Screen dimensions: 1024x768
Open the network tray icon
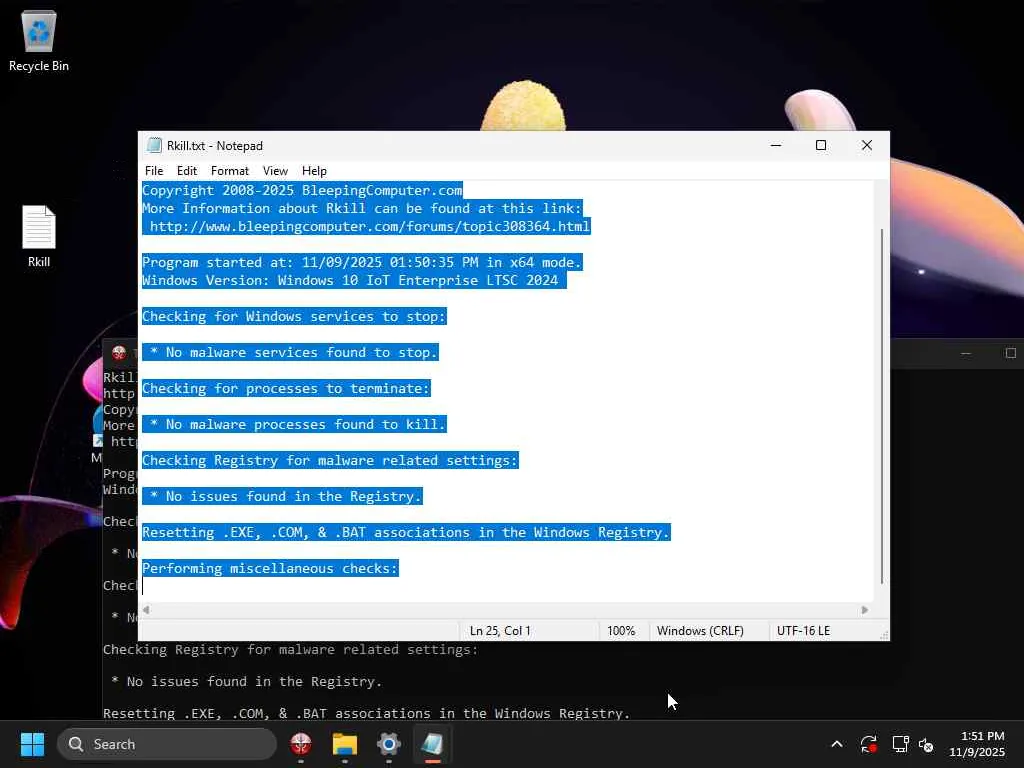901,744
